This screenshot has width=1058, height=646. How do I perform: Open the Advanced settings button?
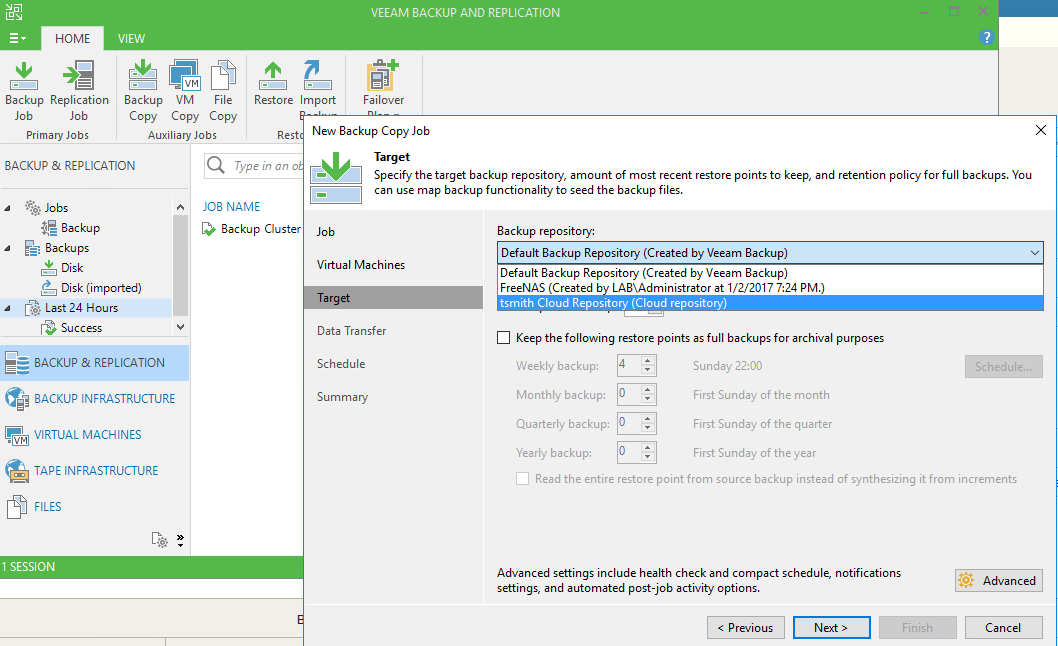(998, 581)
